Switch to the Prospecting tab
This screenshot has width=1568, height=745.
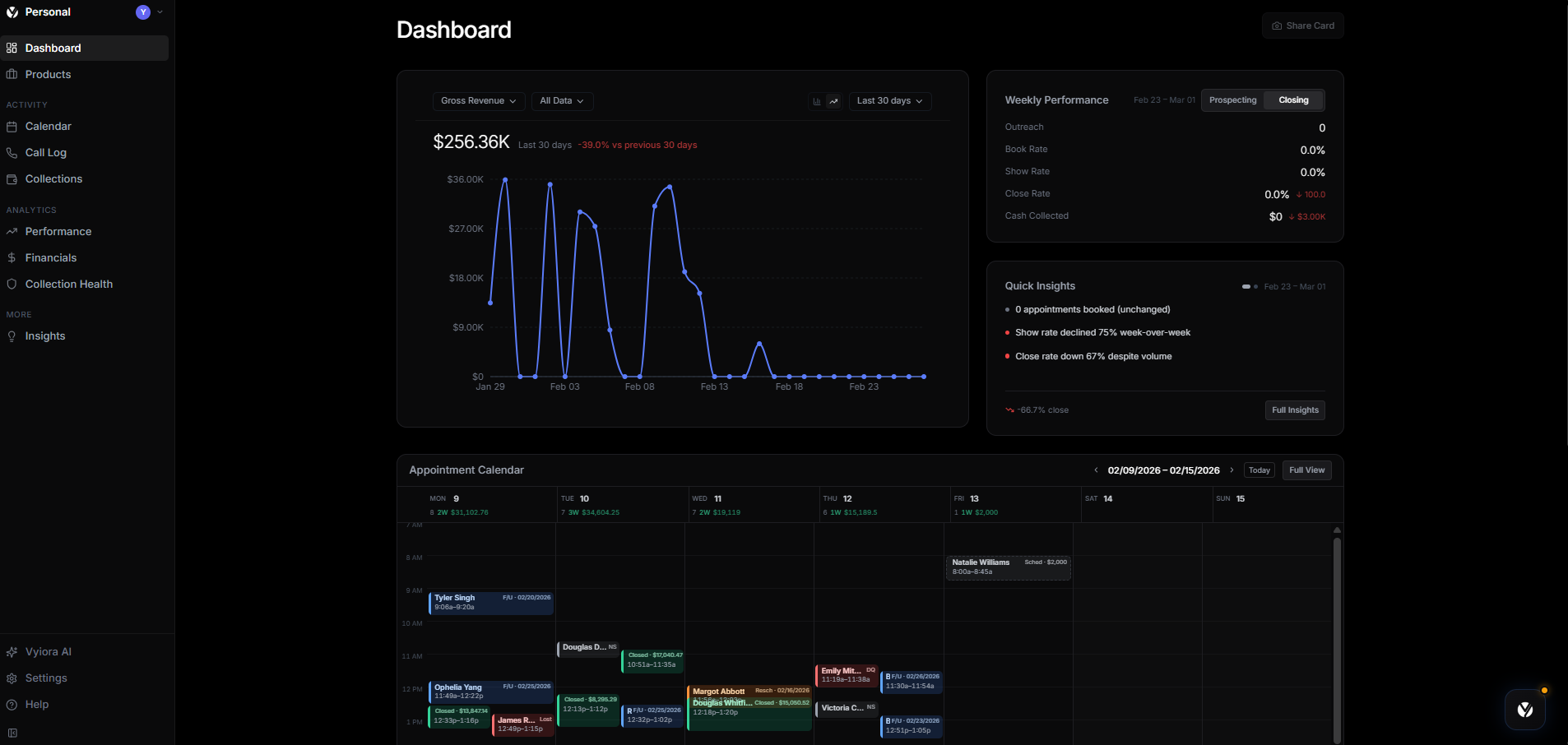[1232, 99]
